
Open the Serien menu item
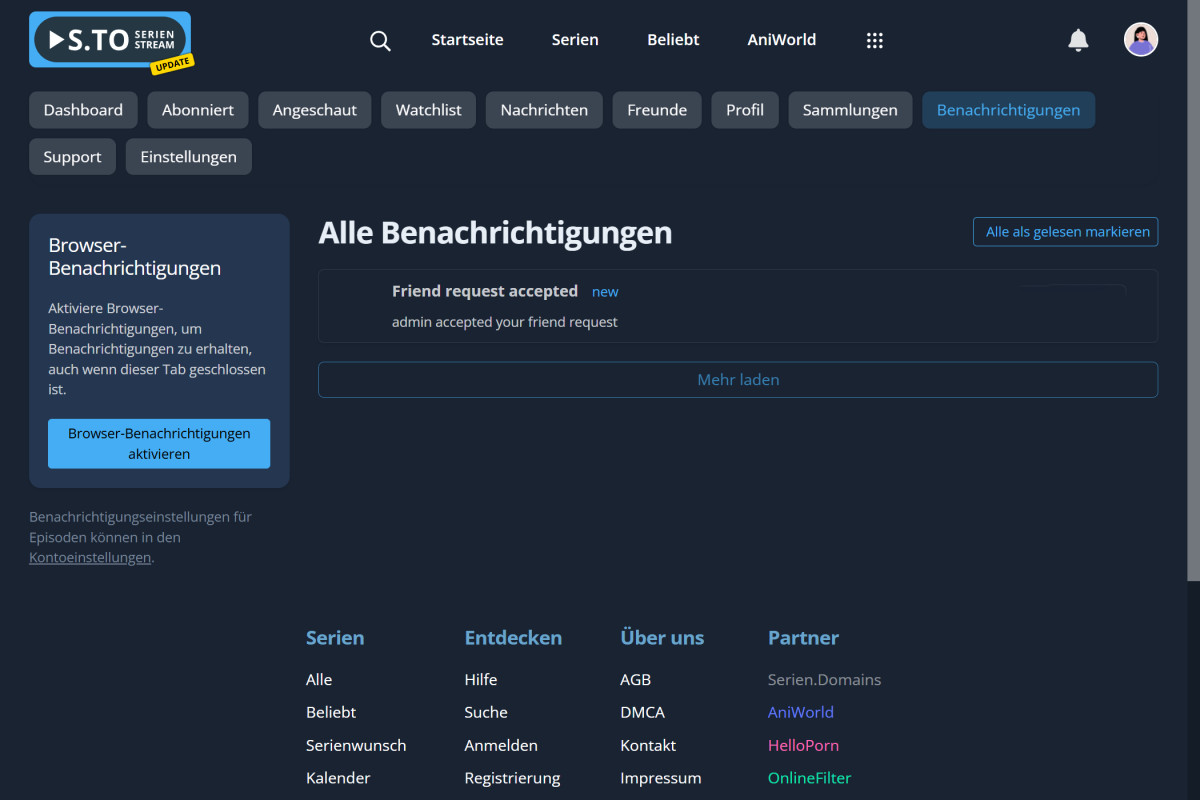click(x=575, y=40)
